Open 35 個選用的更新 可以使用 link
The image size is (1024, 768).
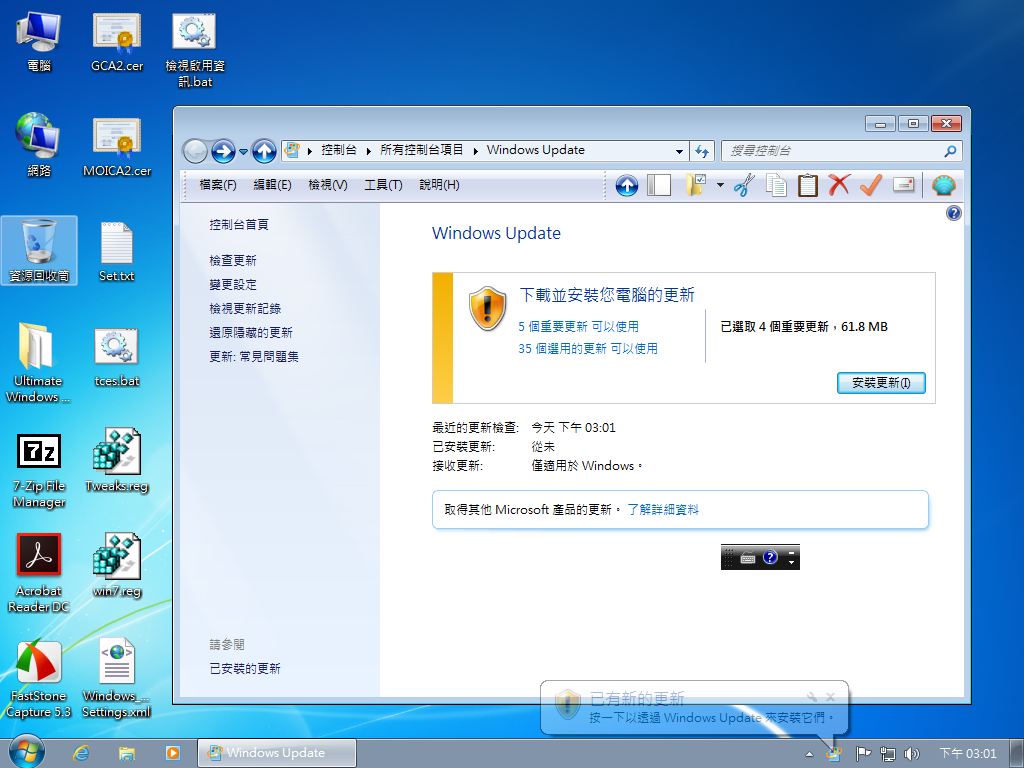(x=588, y=349)
